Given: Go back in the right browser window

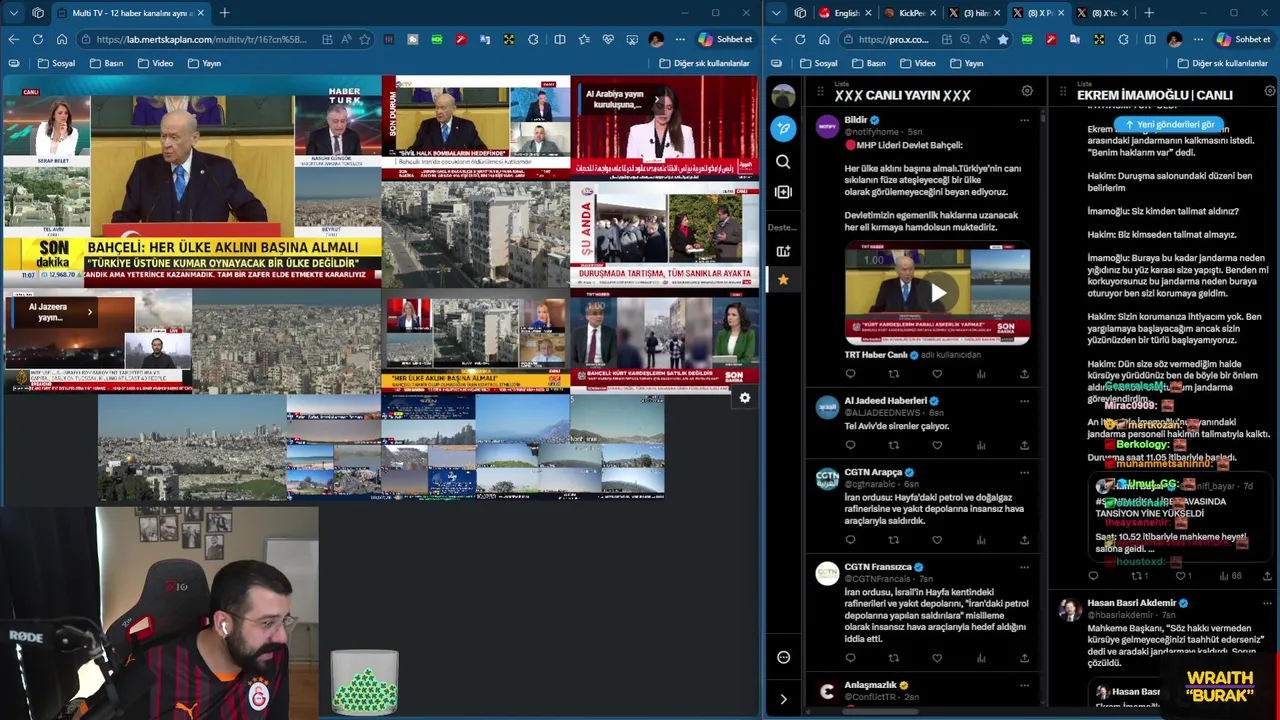Looking at the screenshot, I should coord(775,39).
